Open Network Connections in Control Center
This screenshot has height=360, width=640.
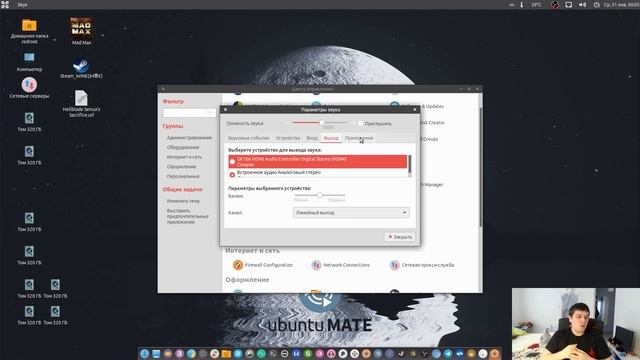tap(341, 265)
